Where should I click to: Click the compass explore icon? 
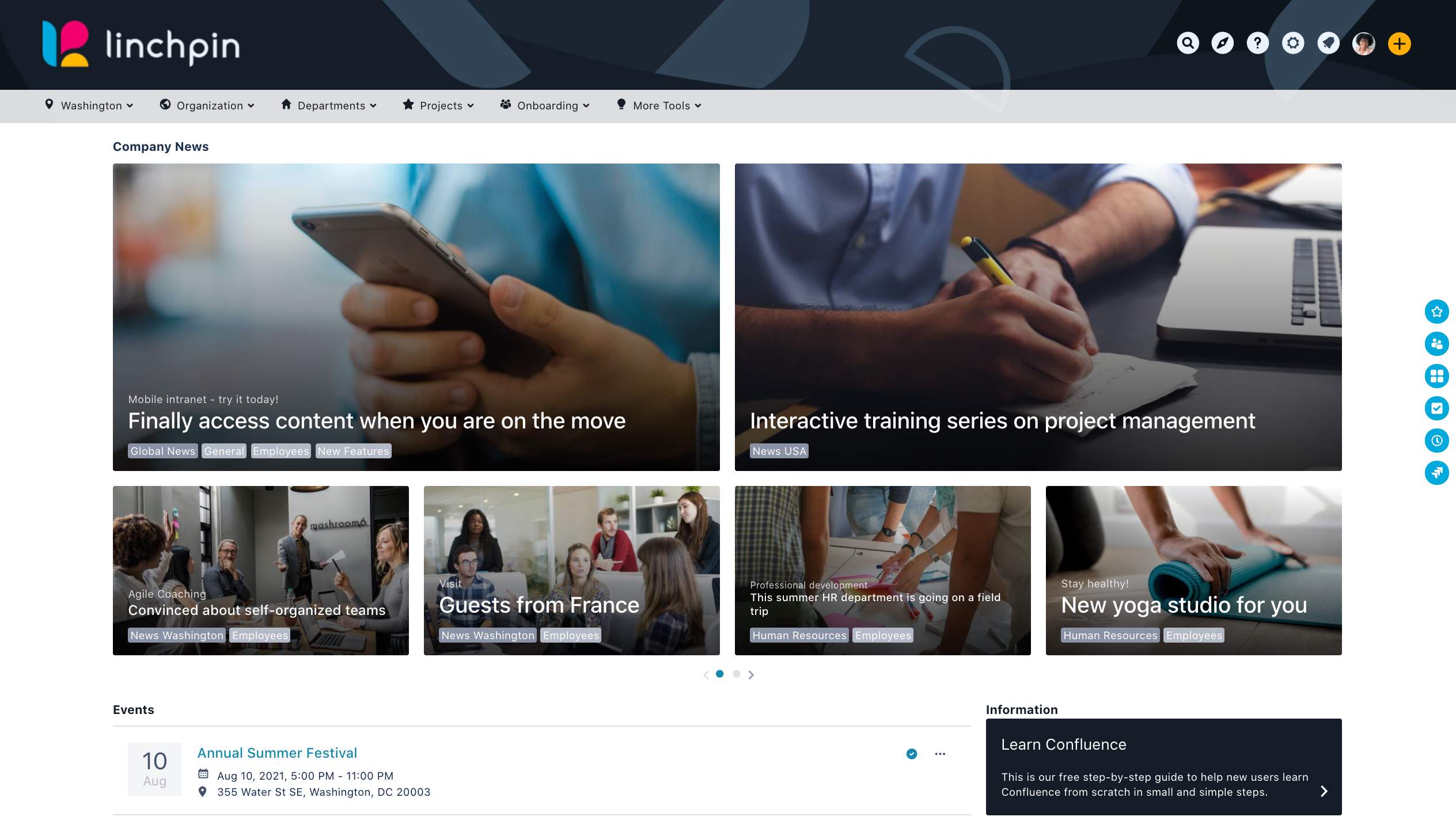pos(1223,43)
